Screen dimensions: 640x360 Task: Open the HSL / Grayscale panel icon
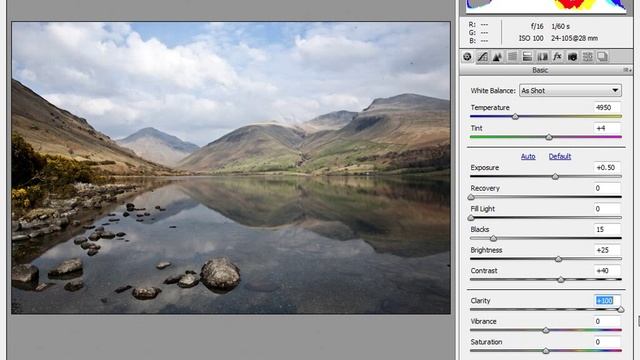coord(512,57)
